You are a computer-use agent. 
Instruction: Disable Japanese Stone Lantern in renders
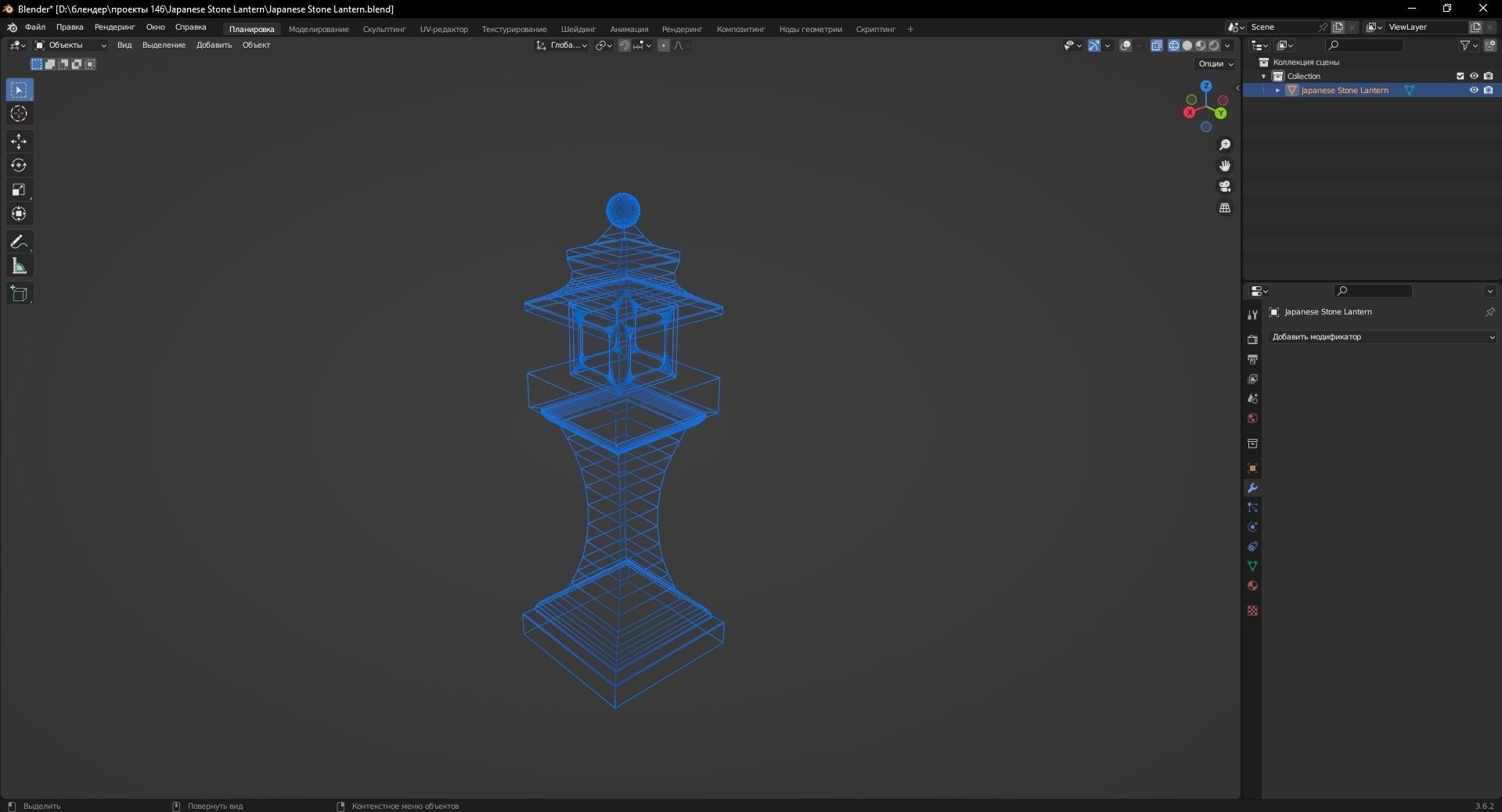click(1489, 90)
